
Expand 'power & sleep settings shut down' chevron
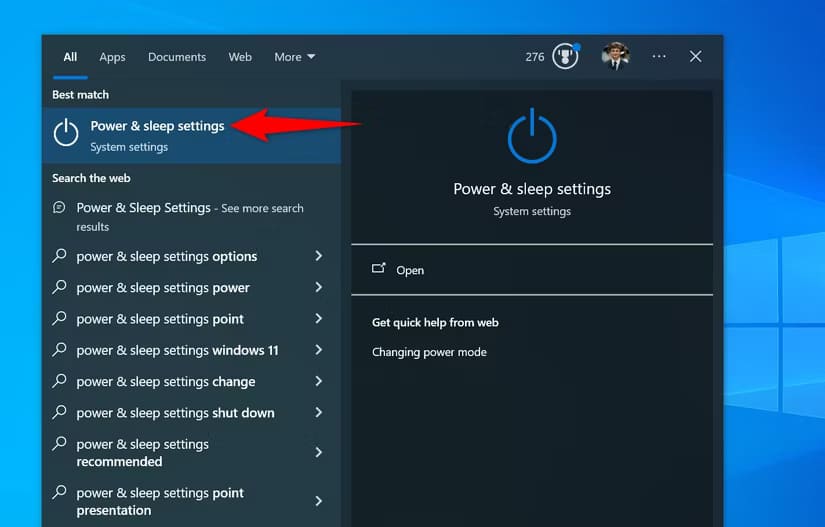318,412
